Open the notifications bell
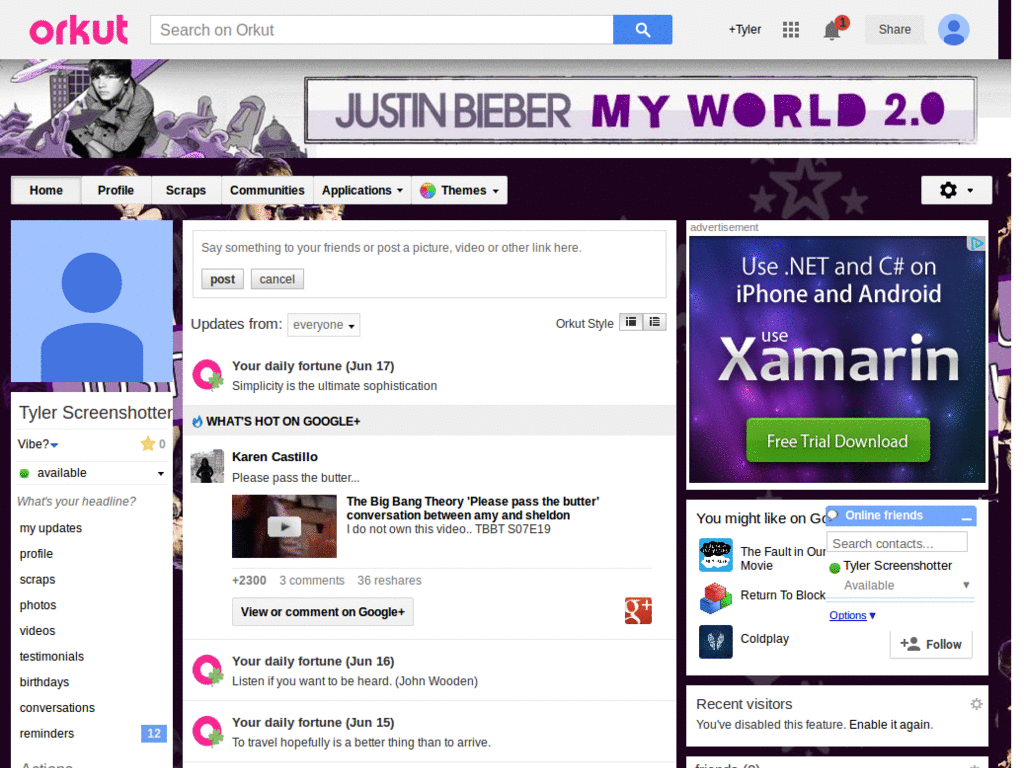Screen dimensions: 1024x768 [x=832, y=30]
